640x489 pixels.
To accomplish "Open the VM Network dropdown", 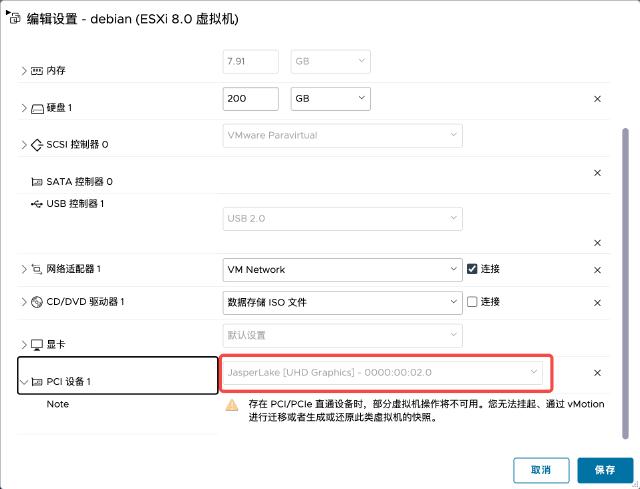I will pyautogui.click(x=341, y=269).
